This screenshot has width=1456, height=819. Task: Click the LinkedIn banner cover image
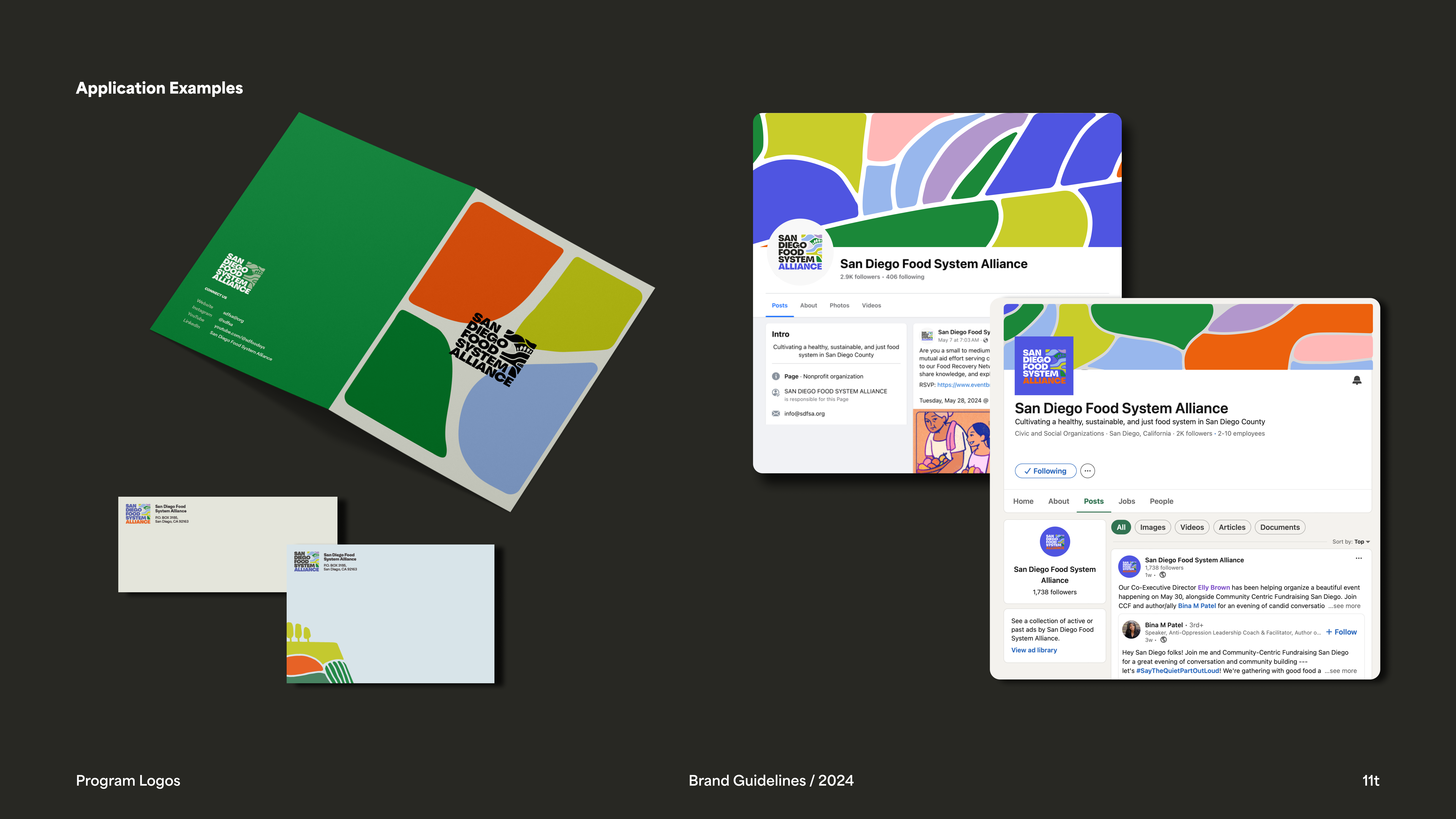tap(1188, 337)
